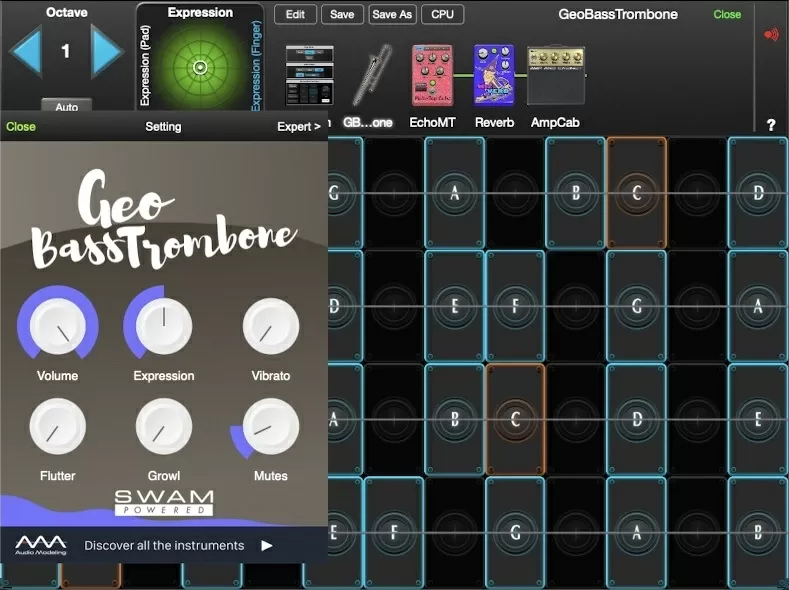Image resolution: width=789 pixels, height=590 pixels.
Task: Click the red speaker panic icon
Action: click(771, 35)
